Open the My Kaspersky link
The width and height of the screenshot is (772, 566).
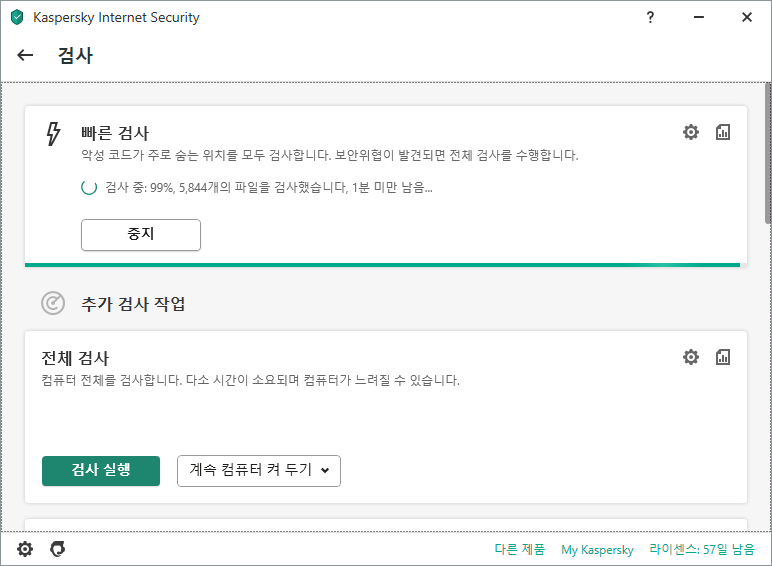point(597,549)
